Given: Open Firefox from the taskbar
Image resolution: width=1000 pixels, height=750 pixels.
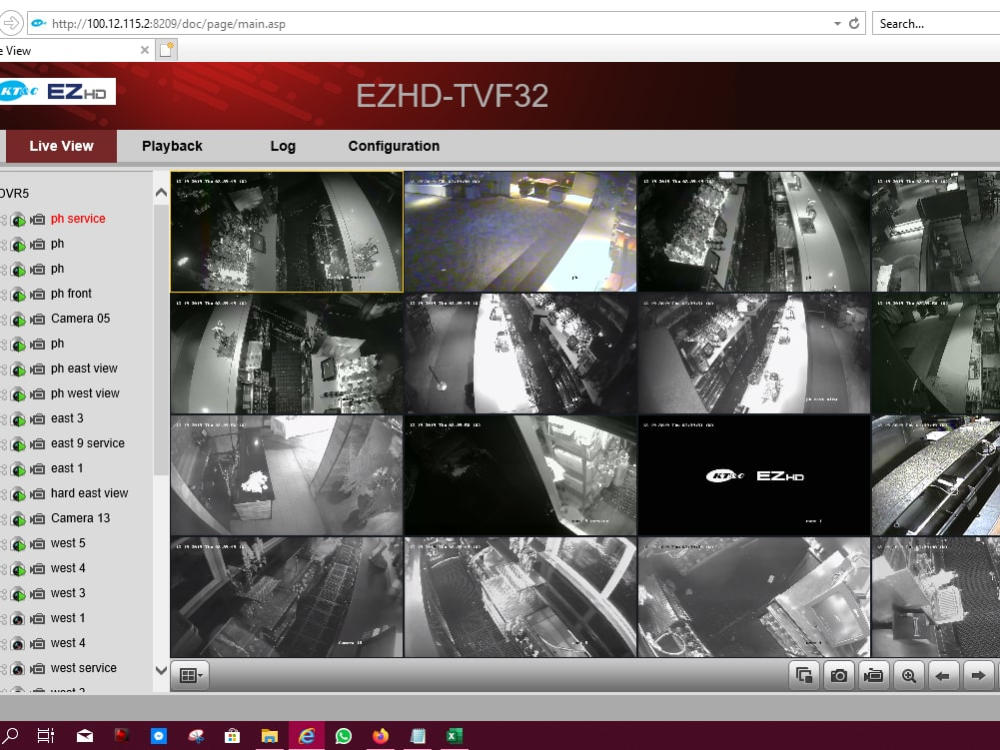Looking at the screenshot, I should (x=380, y=736).
